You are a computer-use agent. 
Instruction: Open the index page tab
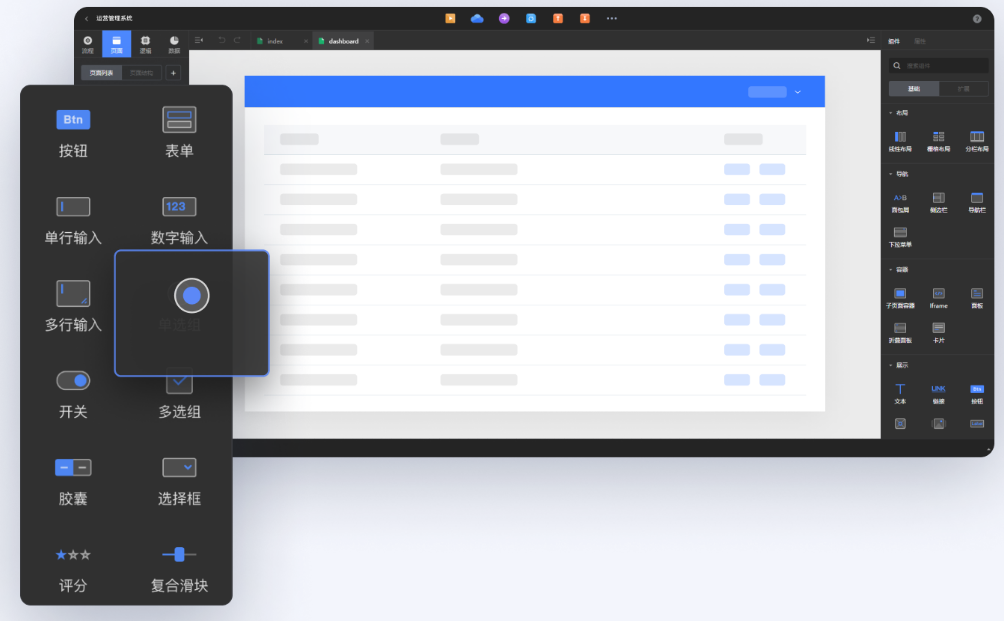pos(275,41)
